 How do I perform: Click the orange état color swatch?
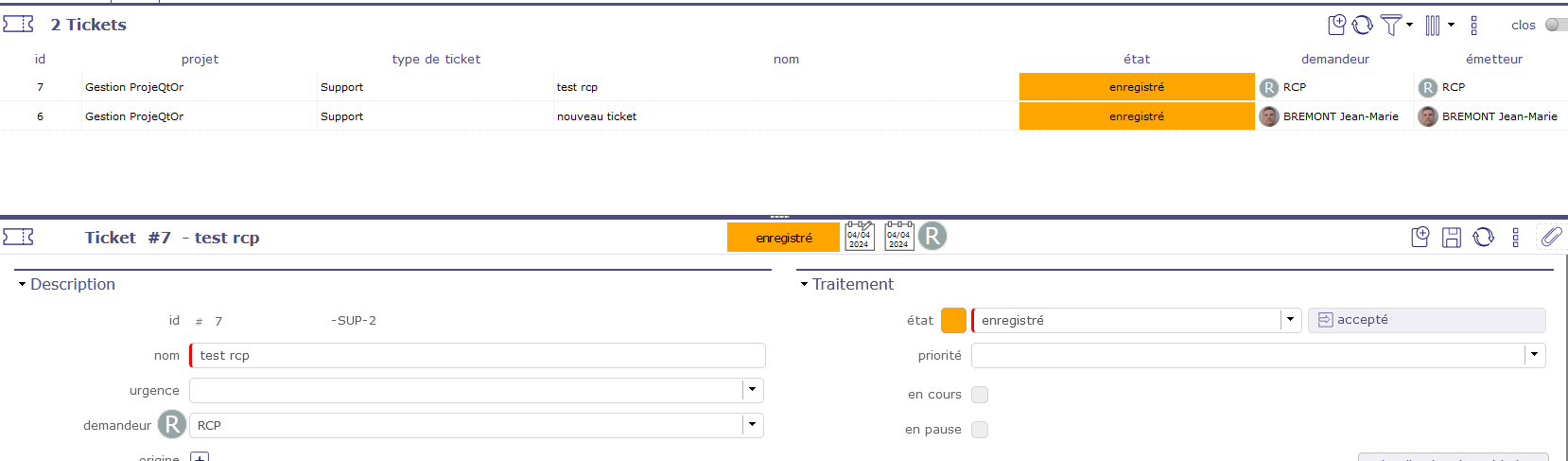(x=954, y=321)
